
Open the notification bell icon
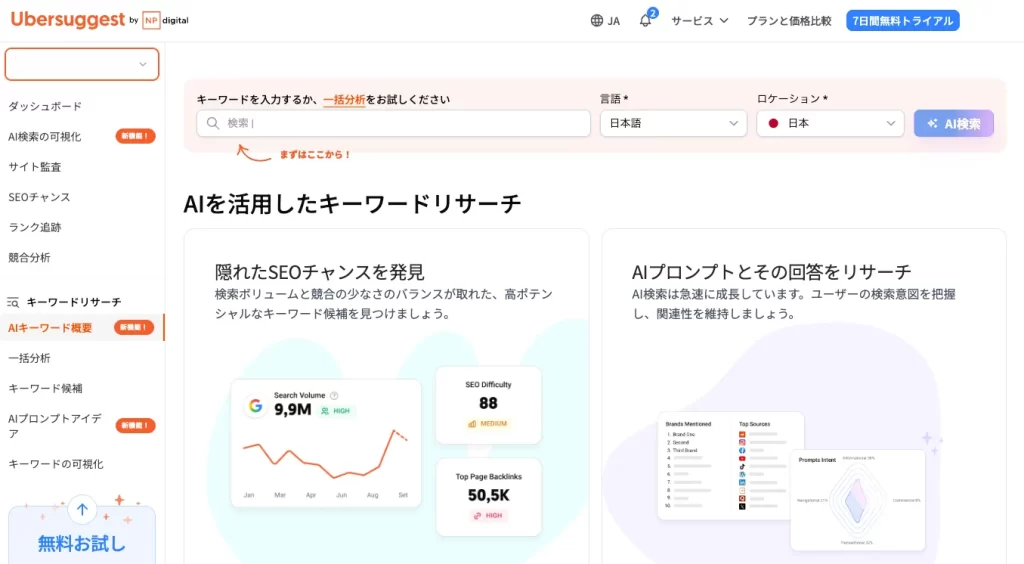click(x=645, y=20)
